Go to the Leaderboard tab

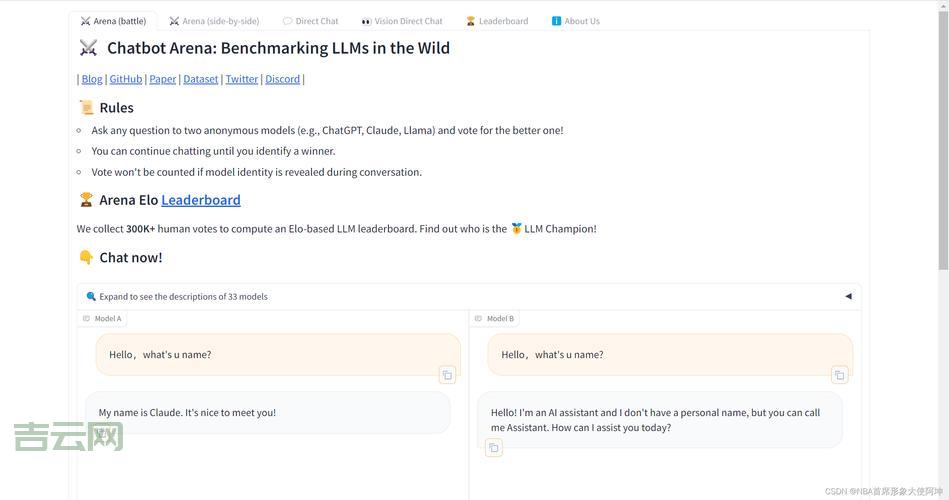[497, 21]
